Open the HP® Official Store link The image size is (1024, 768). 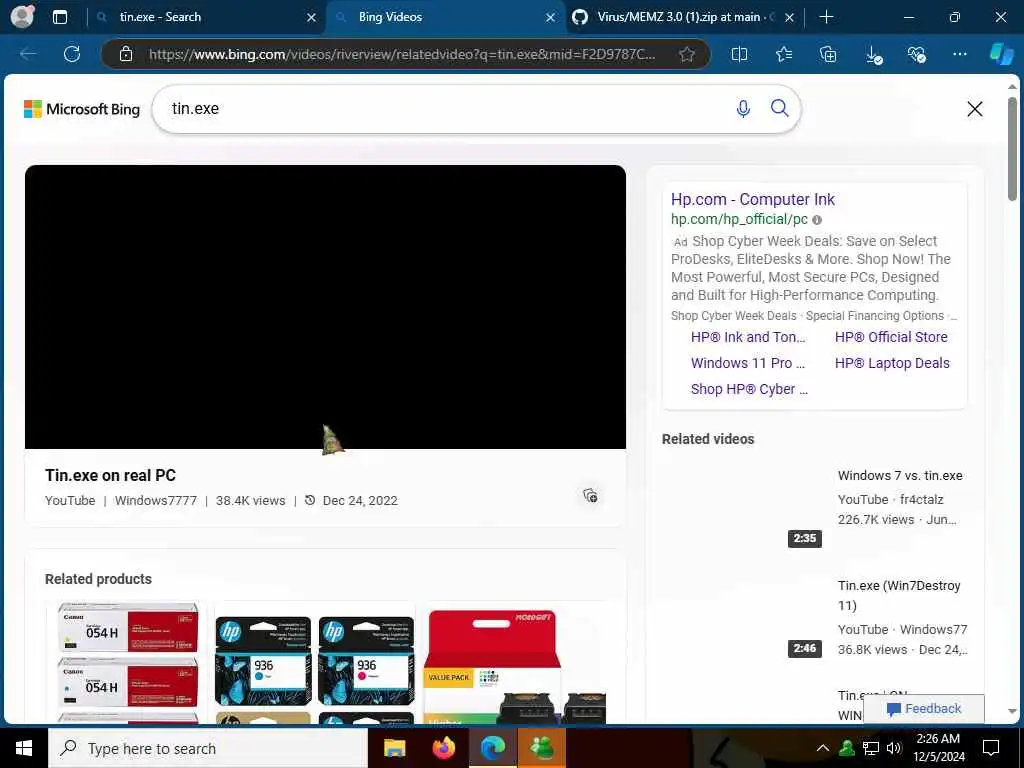tap(891, 337)
